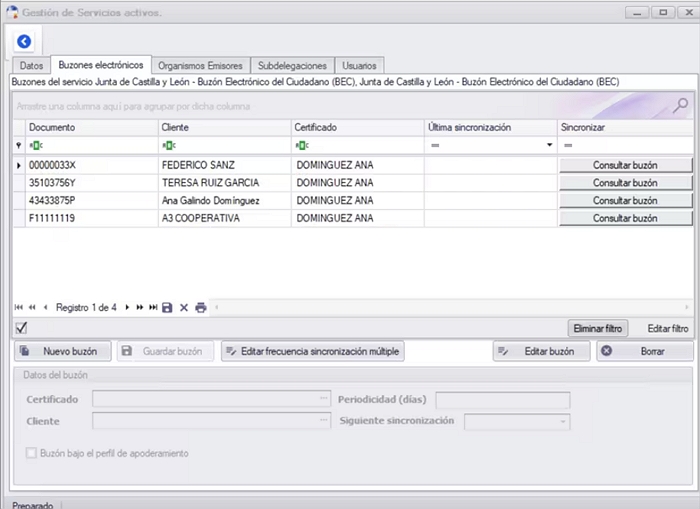Select row indicator arrow for 00000033X
The width and height of the screenshot is (700, 509).
coord(19,165)
